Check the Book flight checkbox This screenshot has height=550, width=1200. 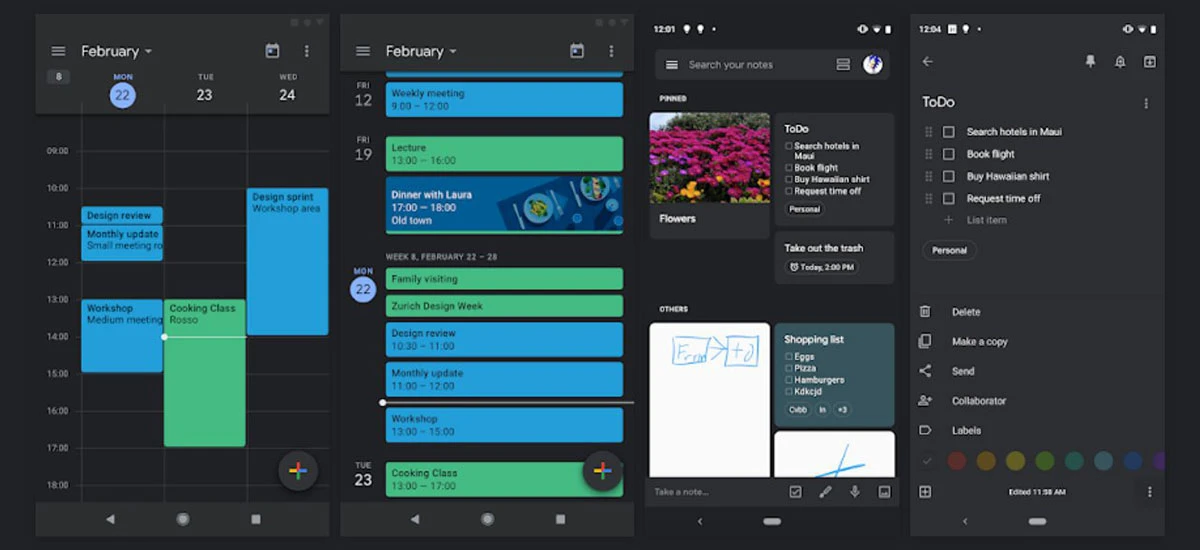tap(949, 154)
